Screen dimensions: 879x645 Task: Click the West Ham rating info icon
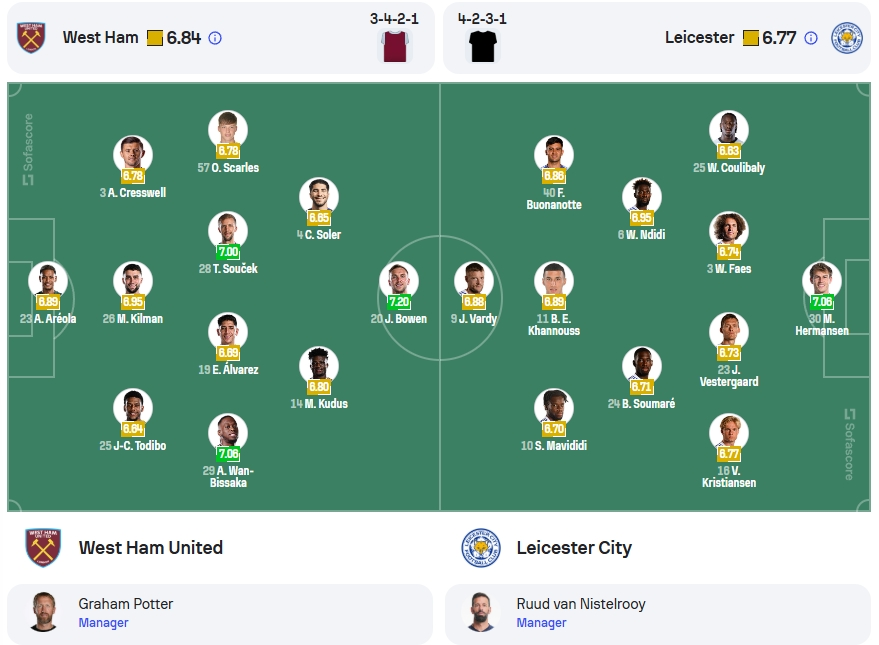tap(215, 38)
